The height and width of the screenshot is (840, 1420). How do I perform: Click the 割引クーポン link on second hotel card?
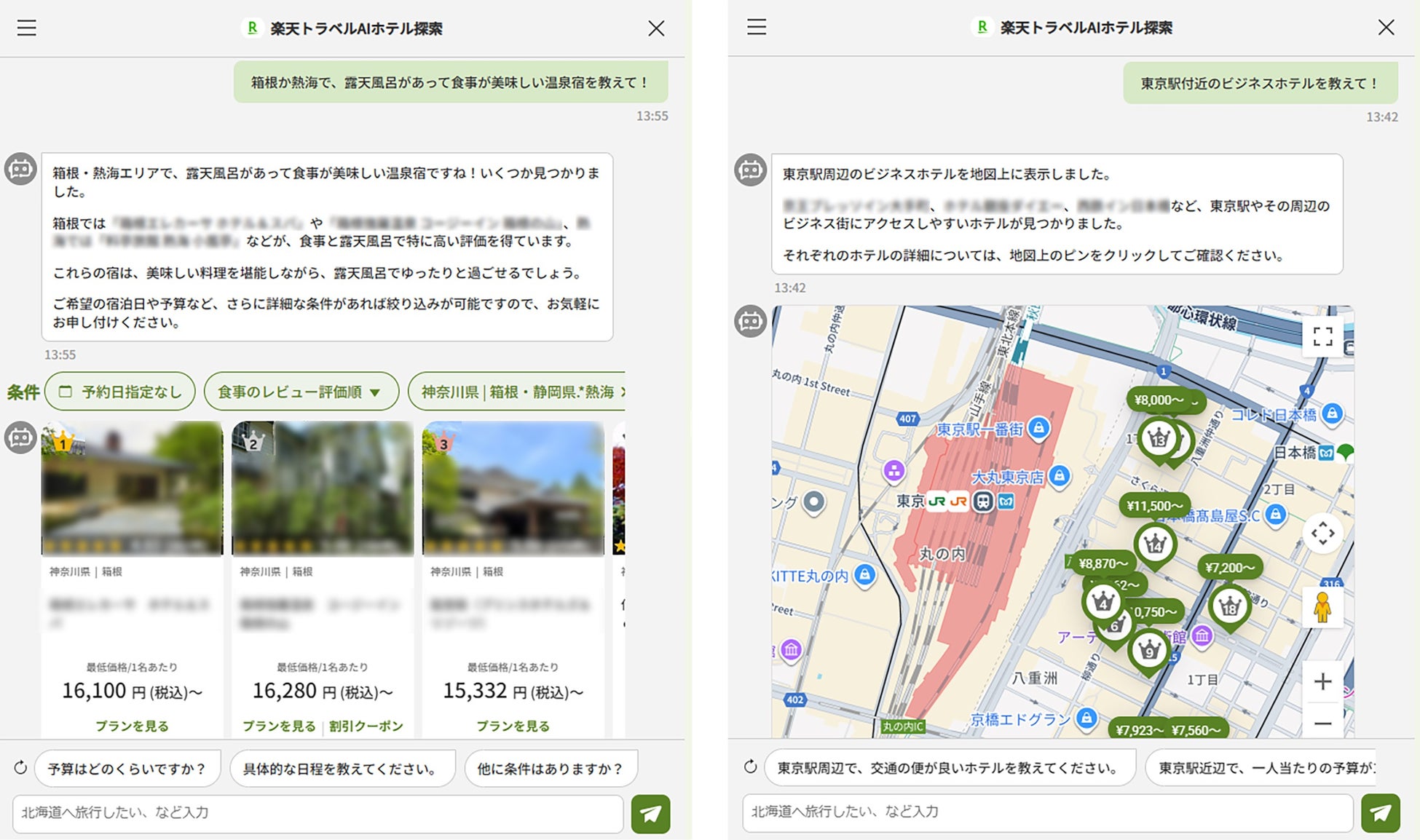coord(367,725)
